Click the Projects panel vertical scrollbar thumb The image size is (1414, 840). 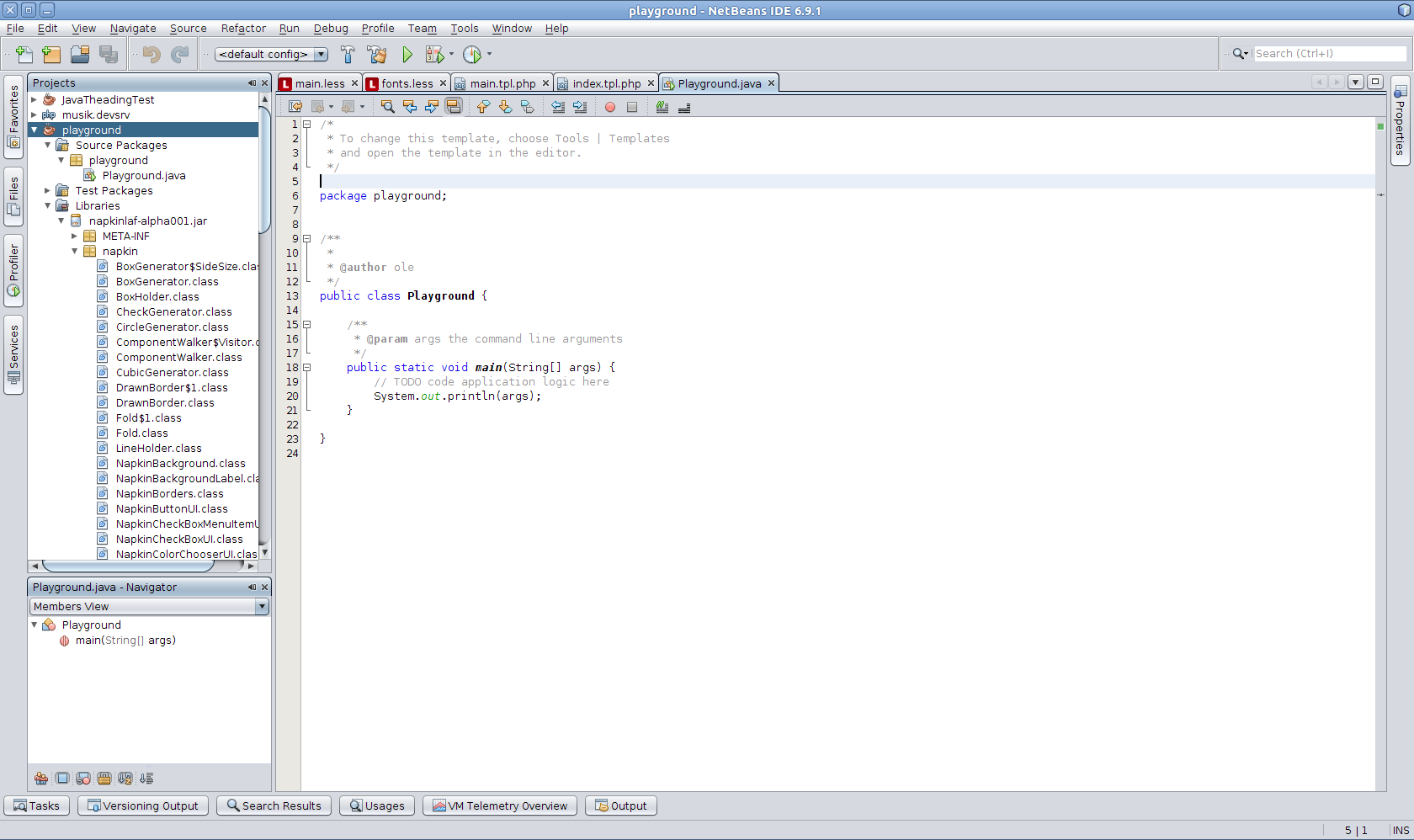point(264,168)
